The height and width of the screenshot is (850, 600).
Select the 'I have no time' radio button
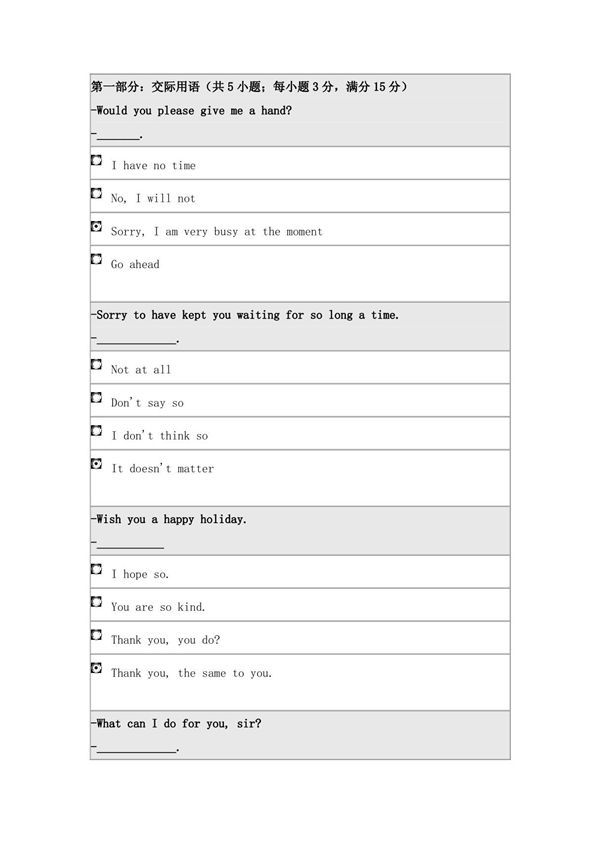click(97, 160)
